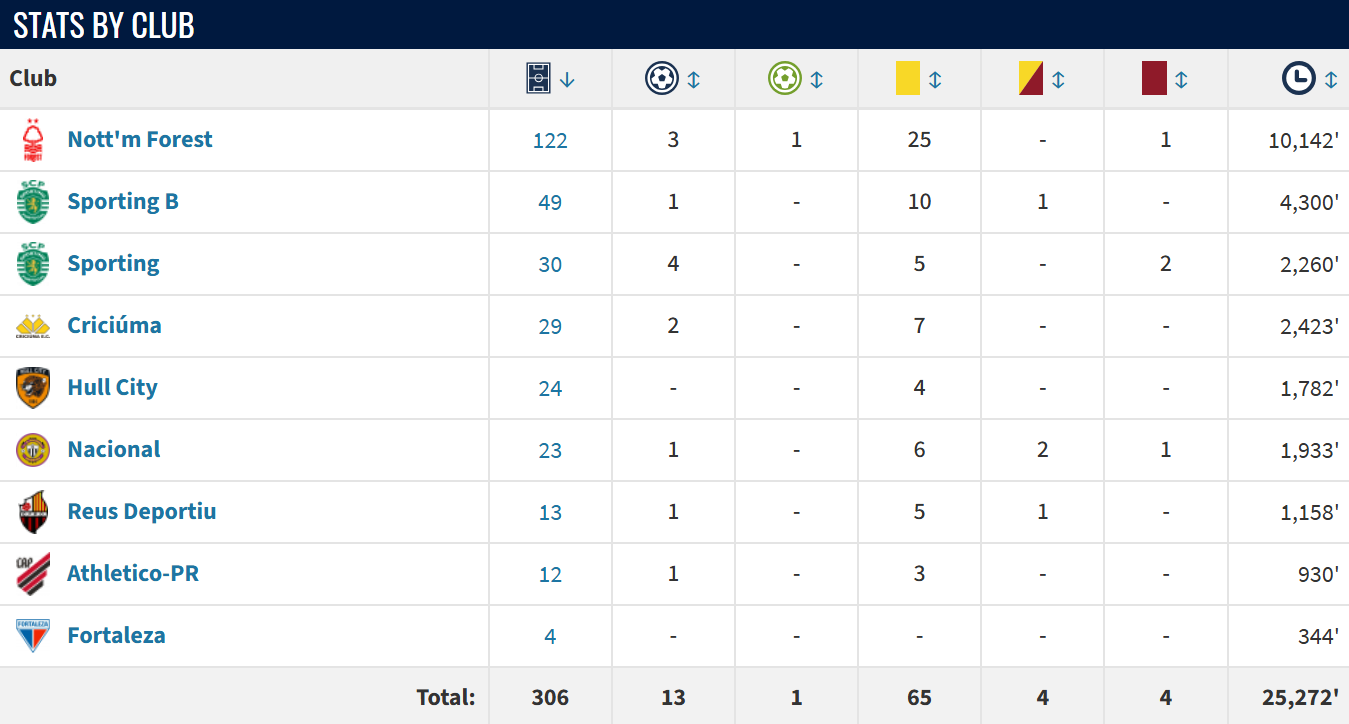The height and width of the screenshot is (724, 1349).
Task: Open the Nott'm Forest club link
Action: point(140,140)
